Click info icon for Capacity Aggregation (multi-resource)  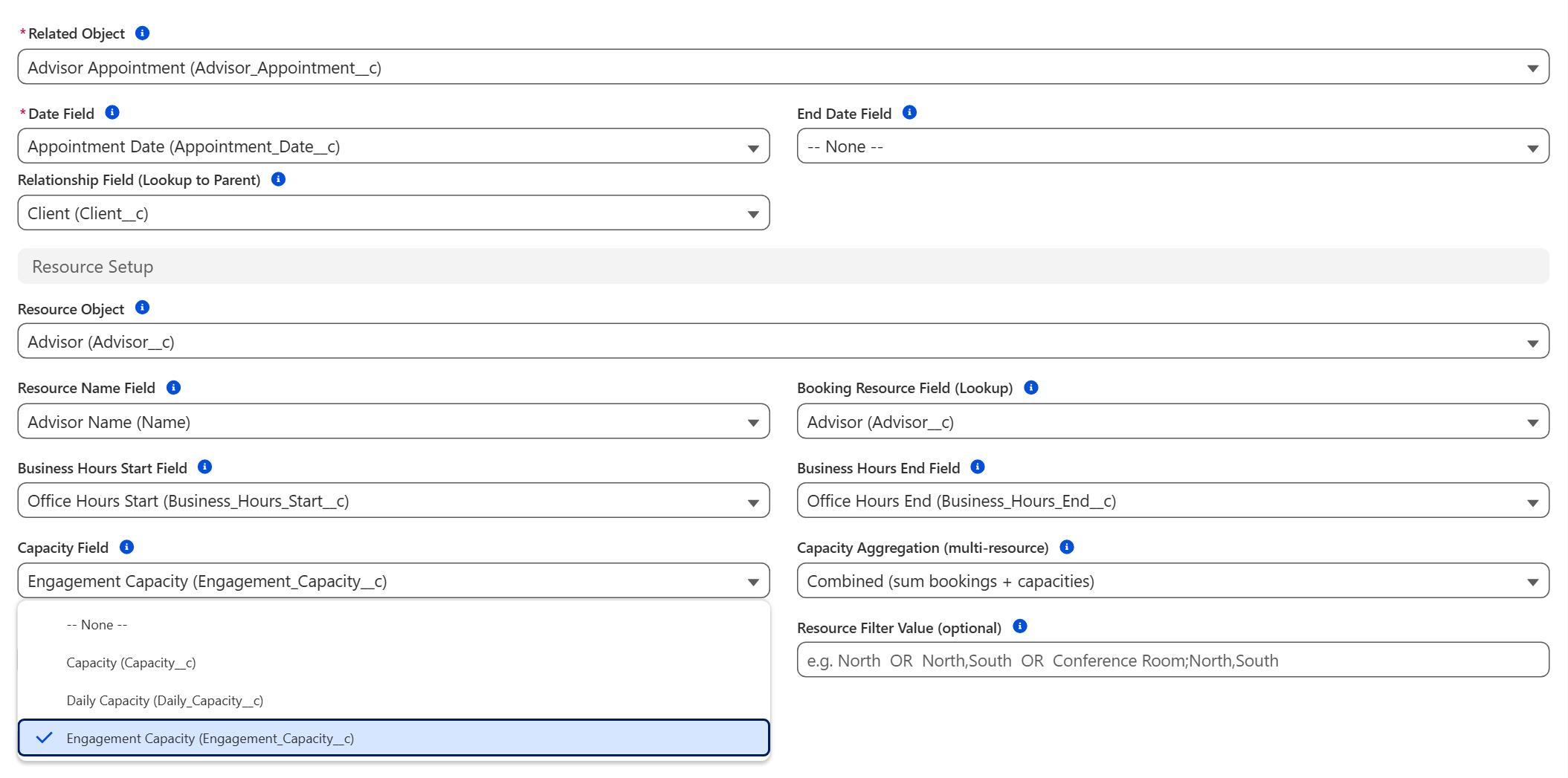tap(1067, 547)
